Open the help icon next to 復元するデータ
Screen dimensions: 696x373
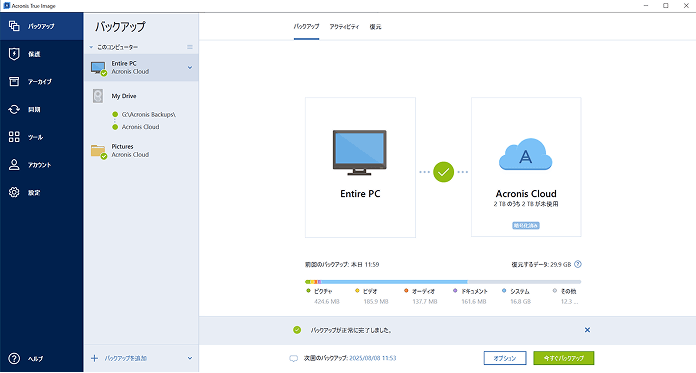pyautogui.click(x=577, y=264)
